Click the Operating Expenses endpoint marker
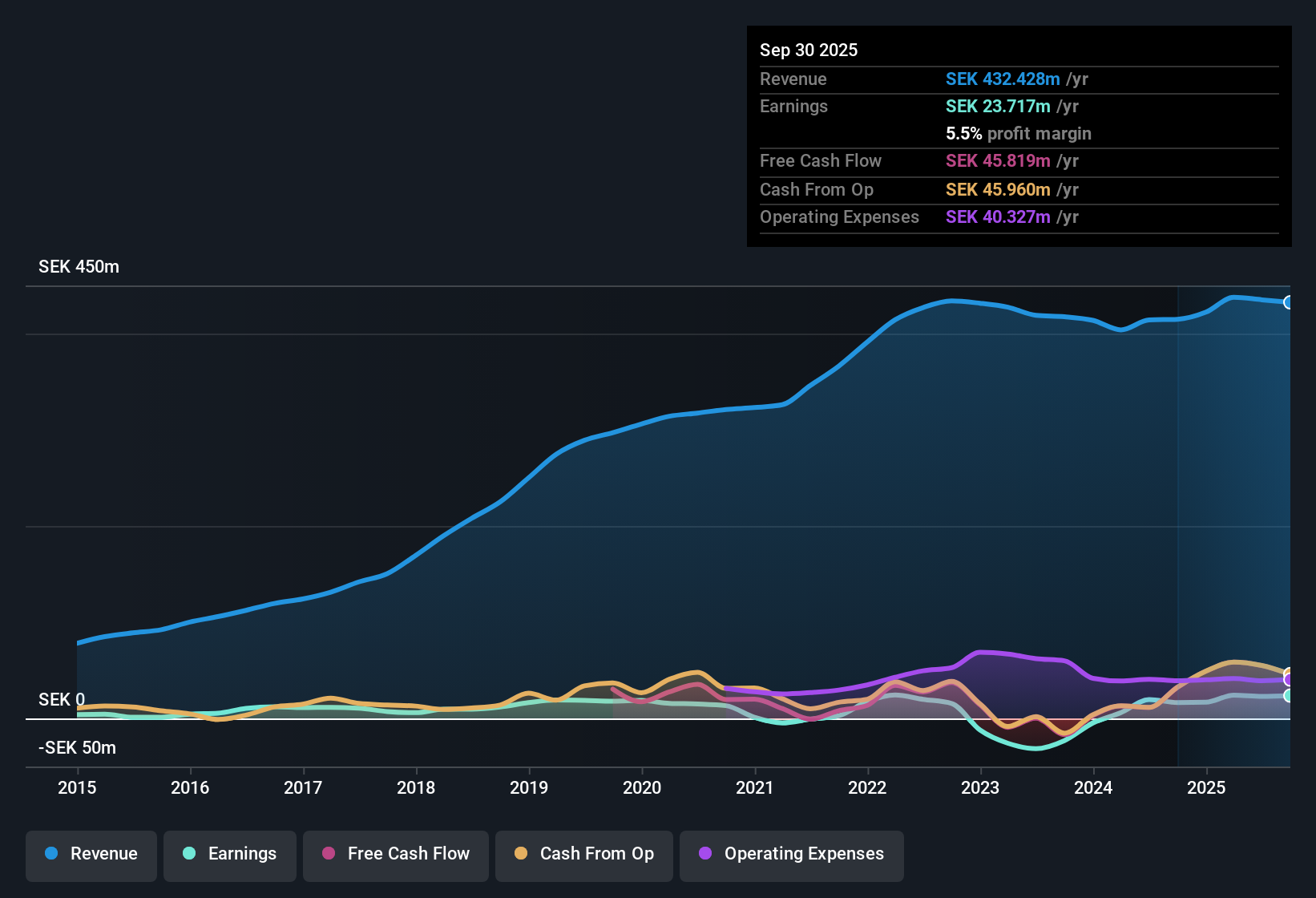Screen dimensions: 1316x898 click(x=1287, y=680)
